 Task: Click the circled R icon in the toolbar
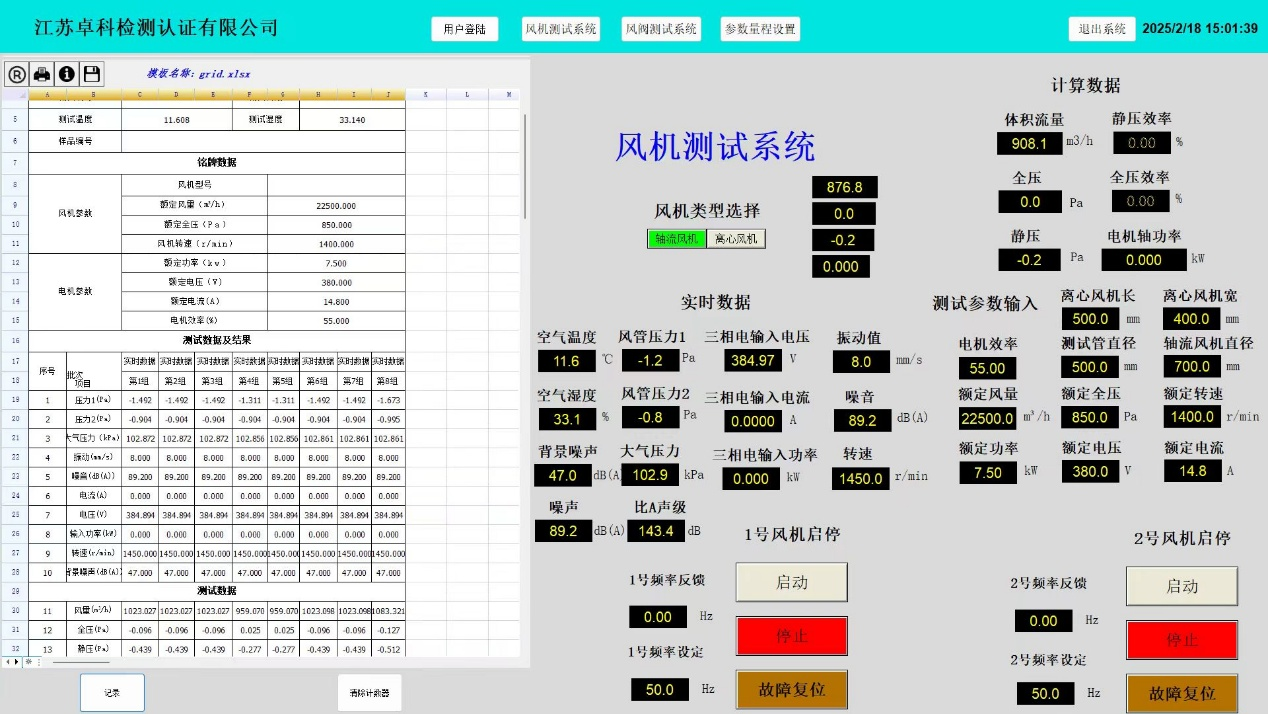click(x=18, y=73)
